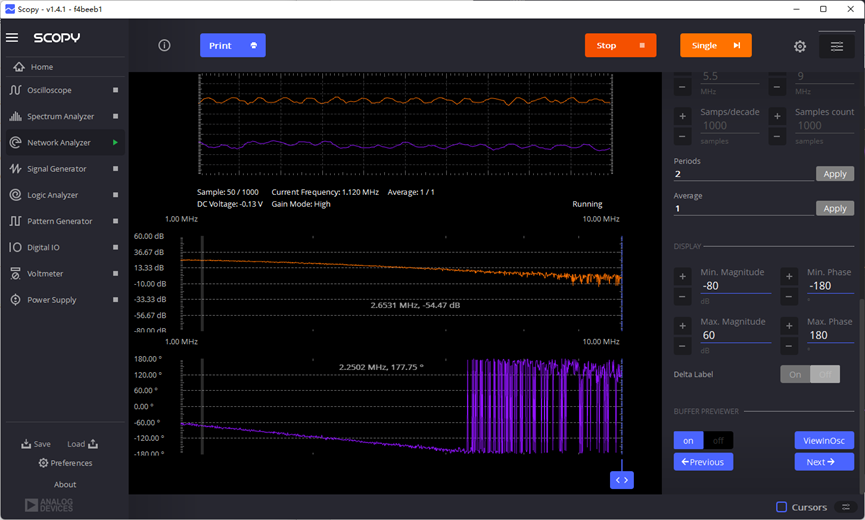Decrease Min. Magnitude with minus button

click(682, 297)
